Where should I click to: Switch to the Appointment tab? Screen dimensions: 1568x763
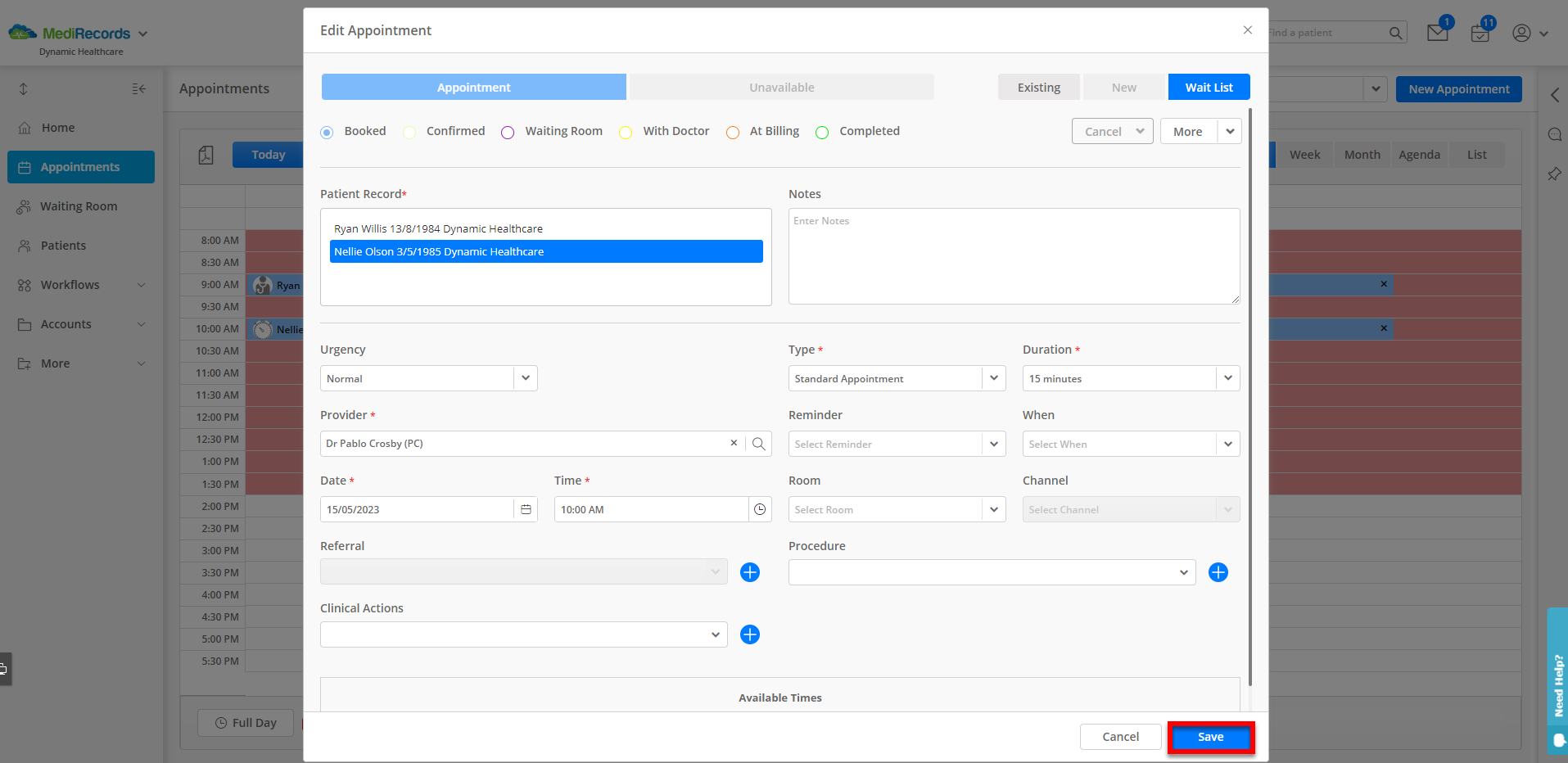click(x=473, y=87)
